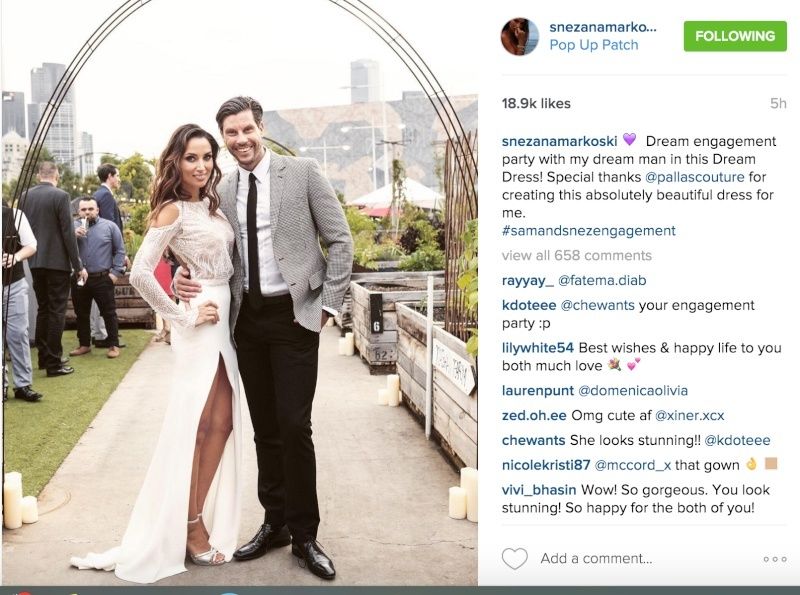Click the engagement party photo
Viewport: 800px width, 595px height.
click(240, 292)
